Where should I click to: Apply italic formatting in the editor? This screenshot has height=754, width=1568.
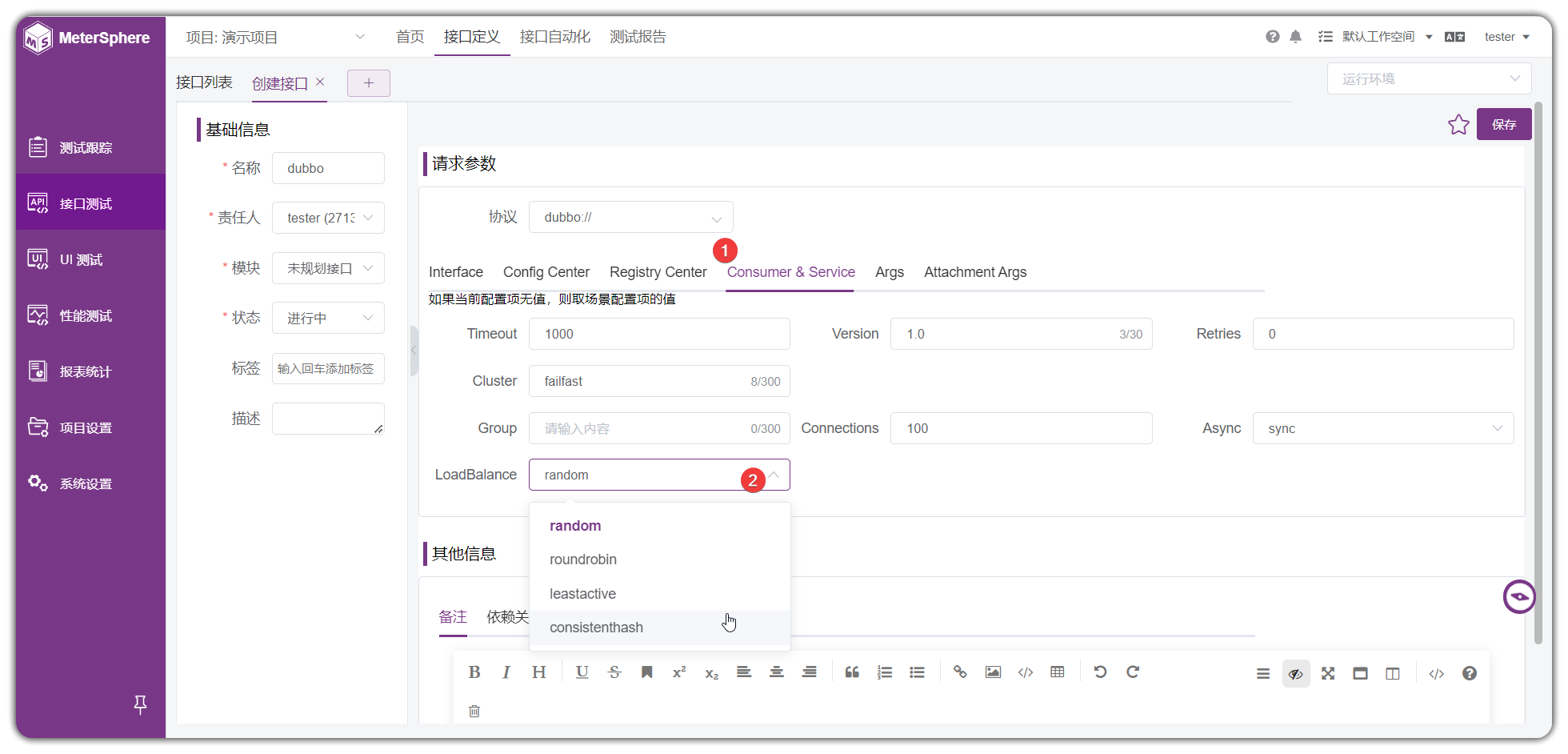tap(506, 672)
